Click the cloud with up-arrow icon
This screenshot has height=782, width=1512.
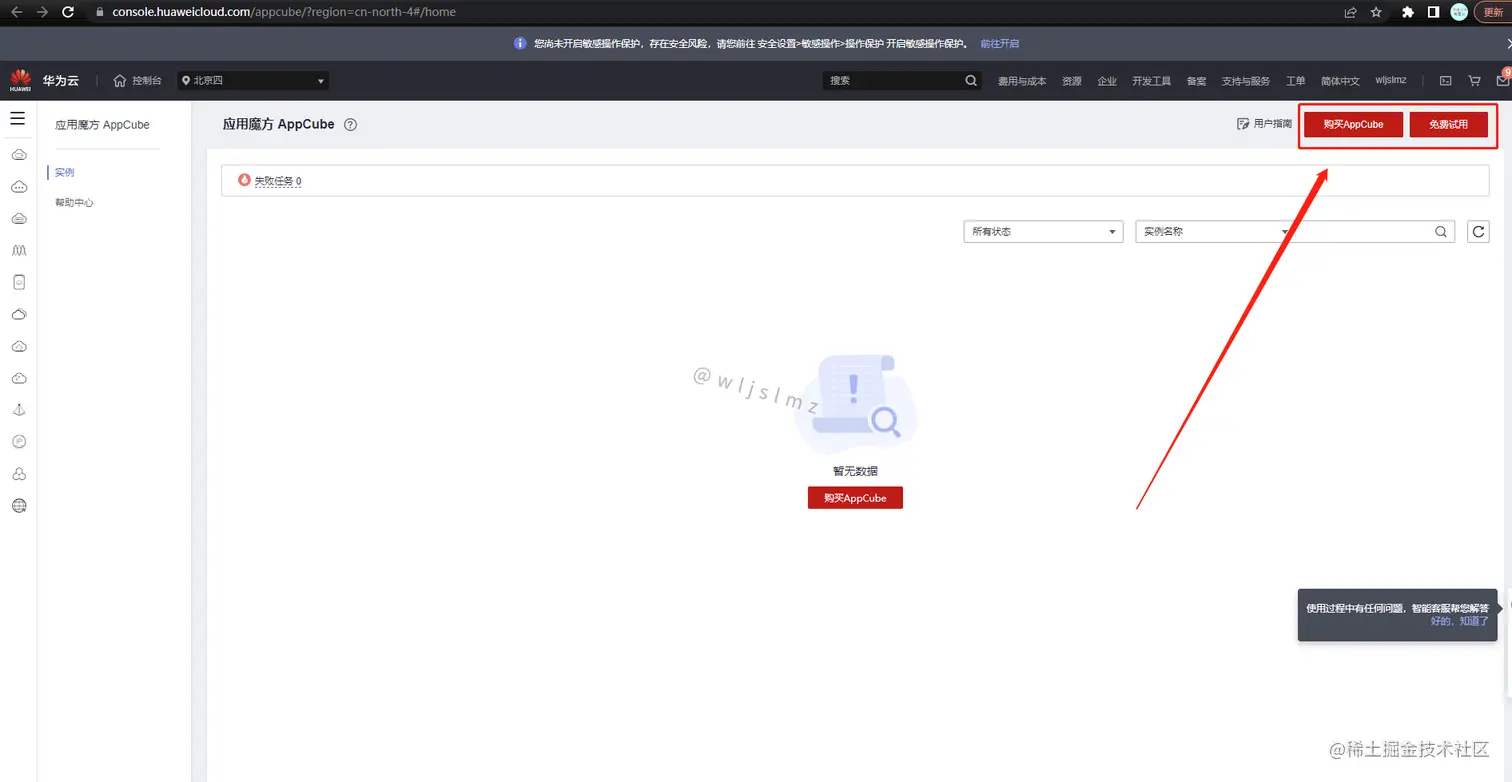tap(19, 346)
